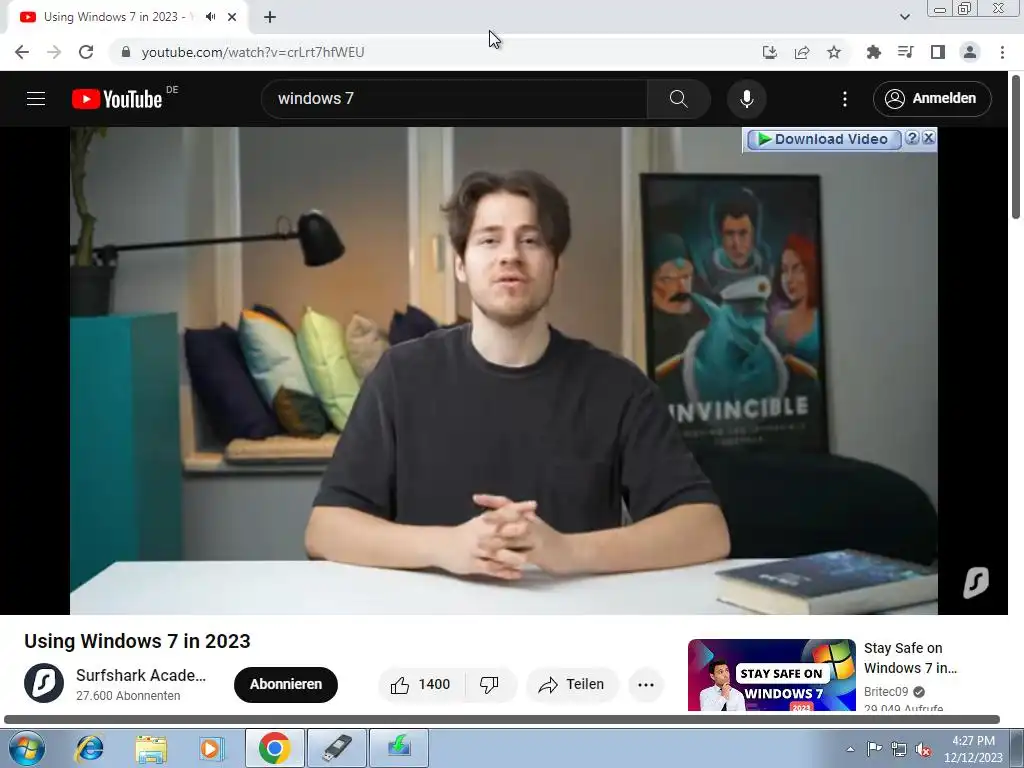Click the Chrome taskbar button

274,748
